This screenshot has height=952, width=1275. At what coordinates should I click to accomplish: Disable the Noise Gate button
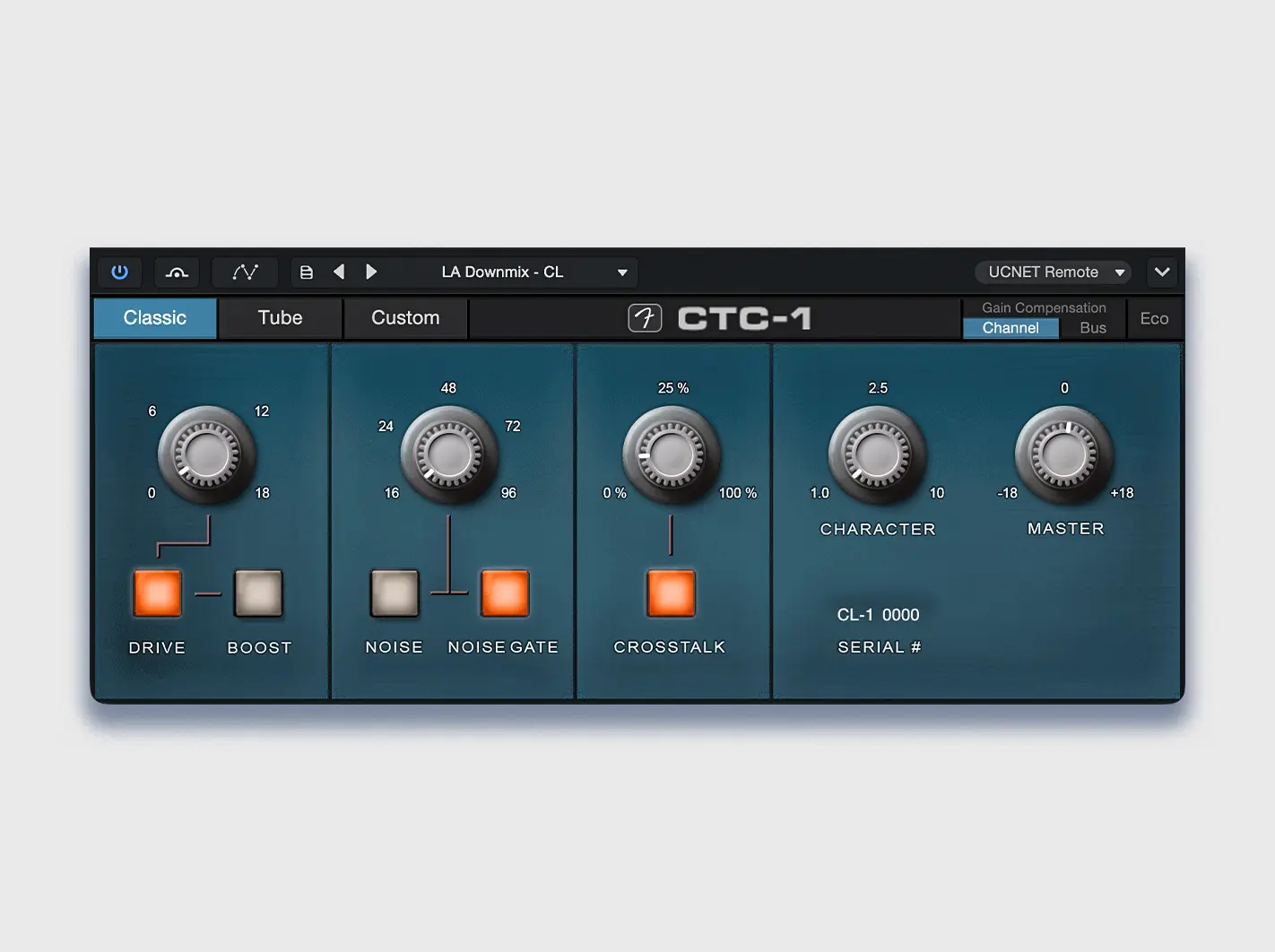[x=505, y=593]
